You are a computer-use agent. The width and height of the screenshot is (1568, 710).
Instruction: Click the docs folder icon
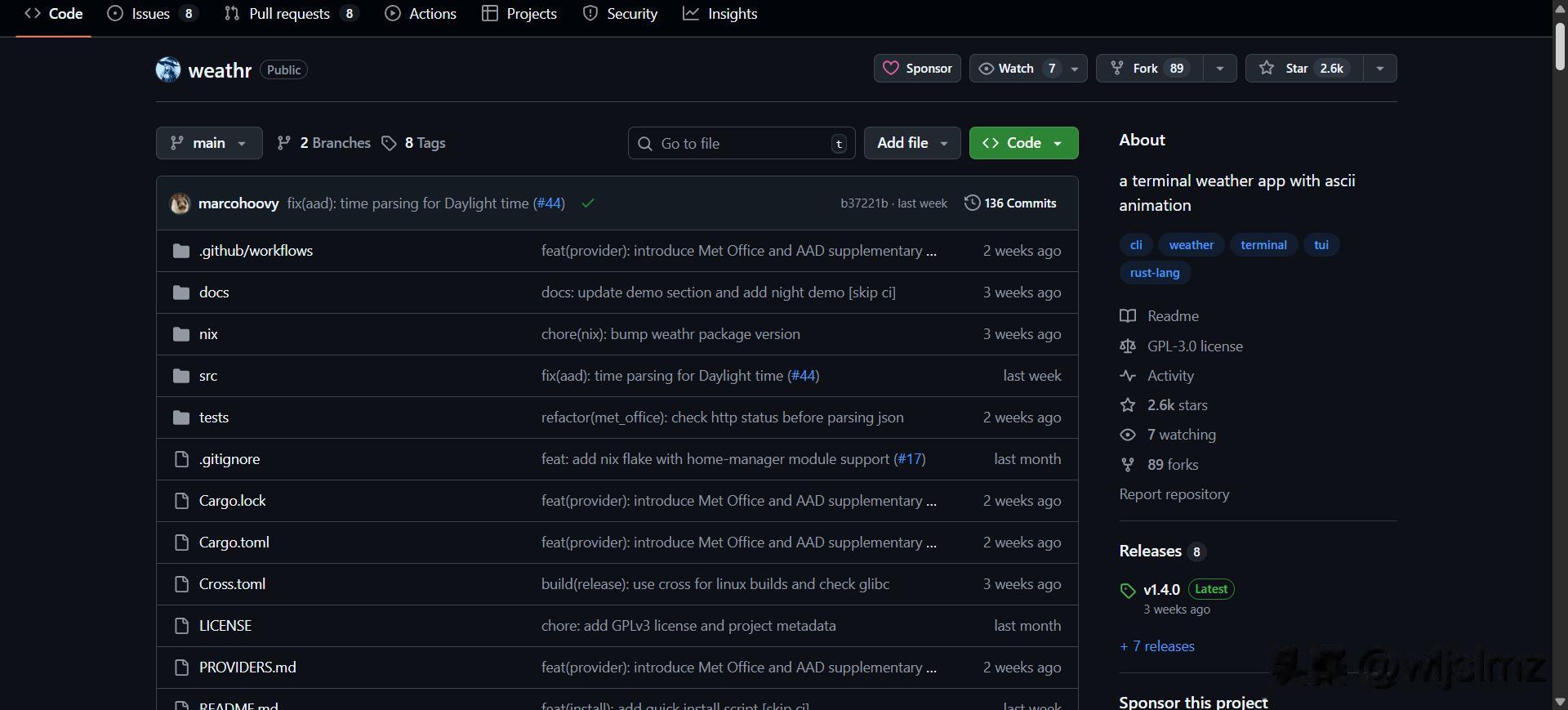coord(181,292)
